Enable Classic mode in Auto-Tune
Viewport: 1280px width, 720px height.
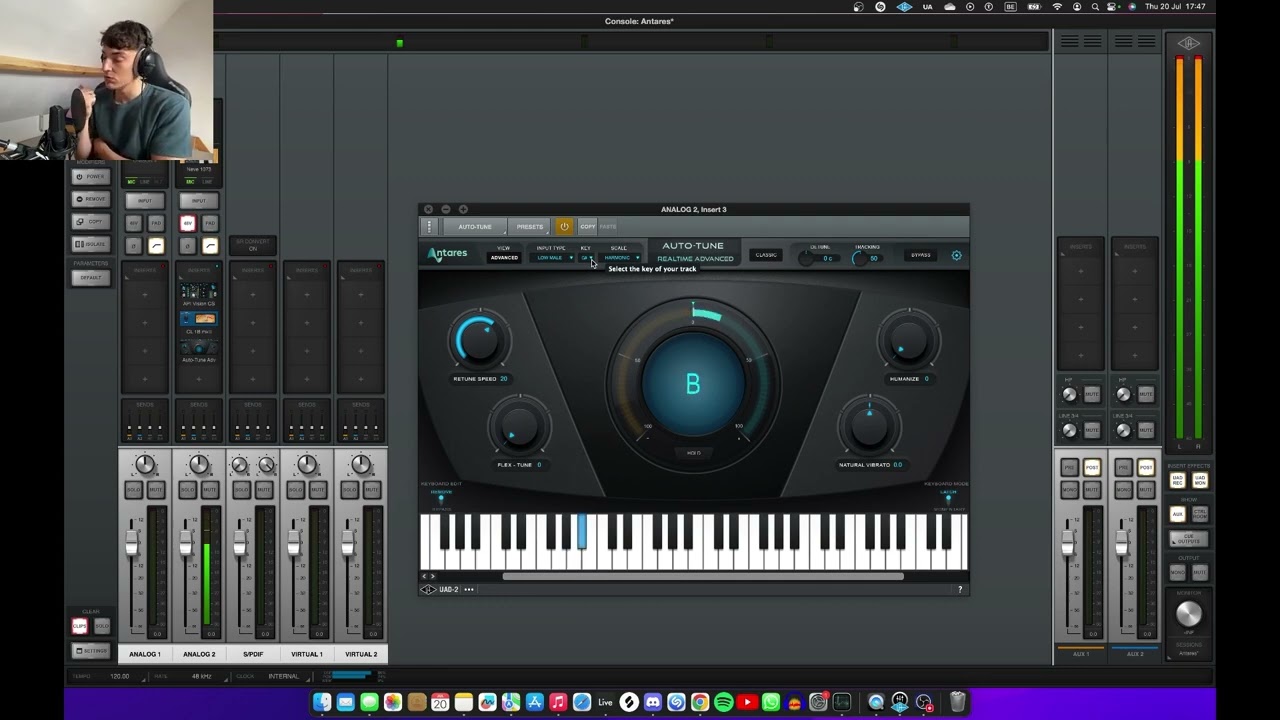click(x=766, y=255)
